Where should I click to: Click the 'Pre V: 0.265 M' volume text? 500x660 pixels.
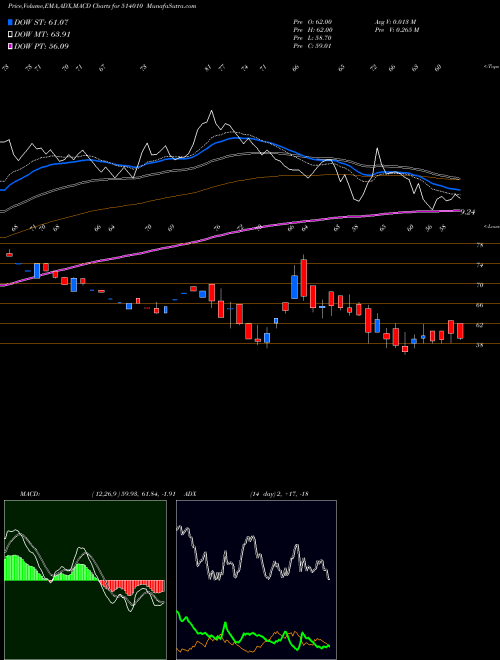pos(396,30)
